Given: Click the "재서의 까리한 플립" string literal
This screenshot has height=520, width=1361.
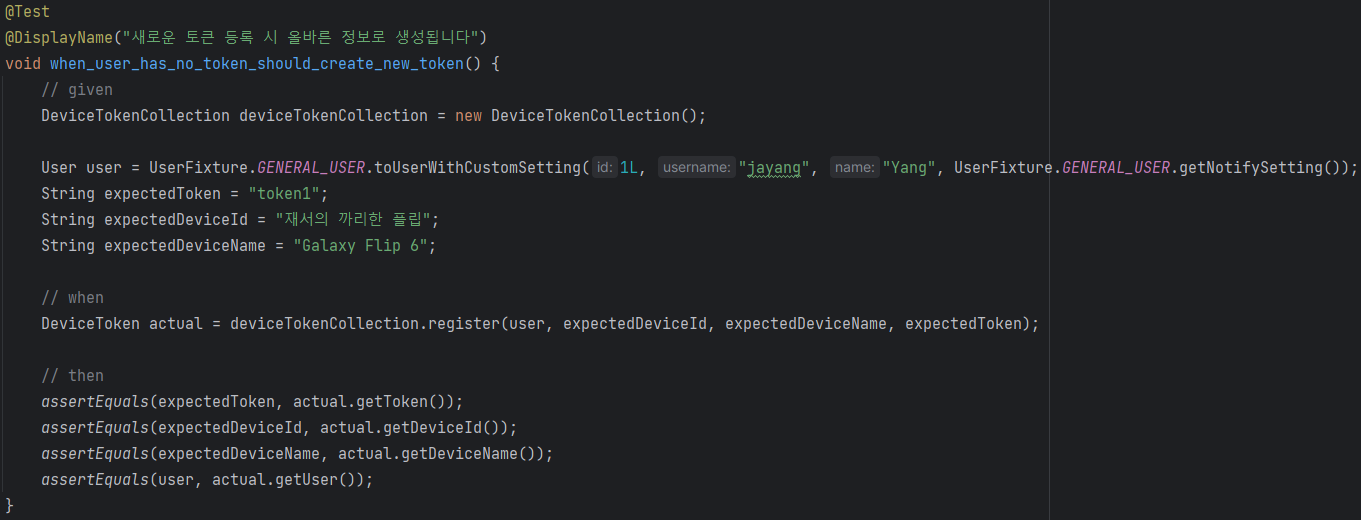Looking at the screenshot, I should pyautogui.click(x=353, y=219).
